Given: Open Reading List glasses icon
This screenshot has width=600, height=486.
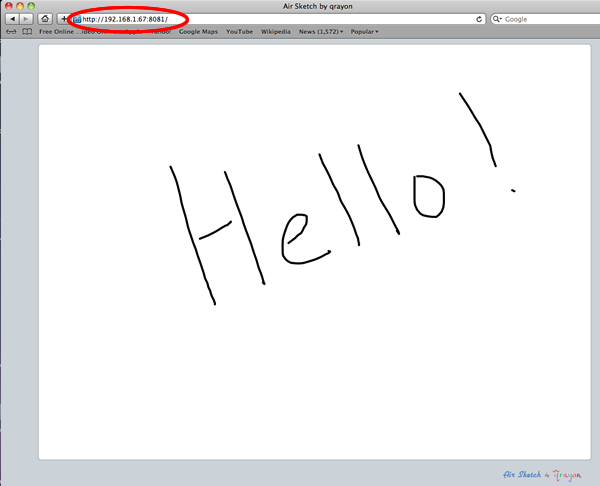Looking at the screenshot, I should tap(11, 32).
